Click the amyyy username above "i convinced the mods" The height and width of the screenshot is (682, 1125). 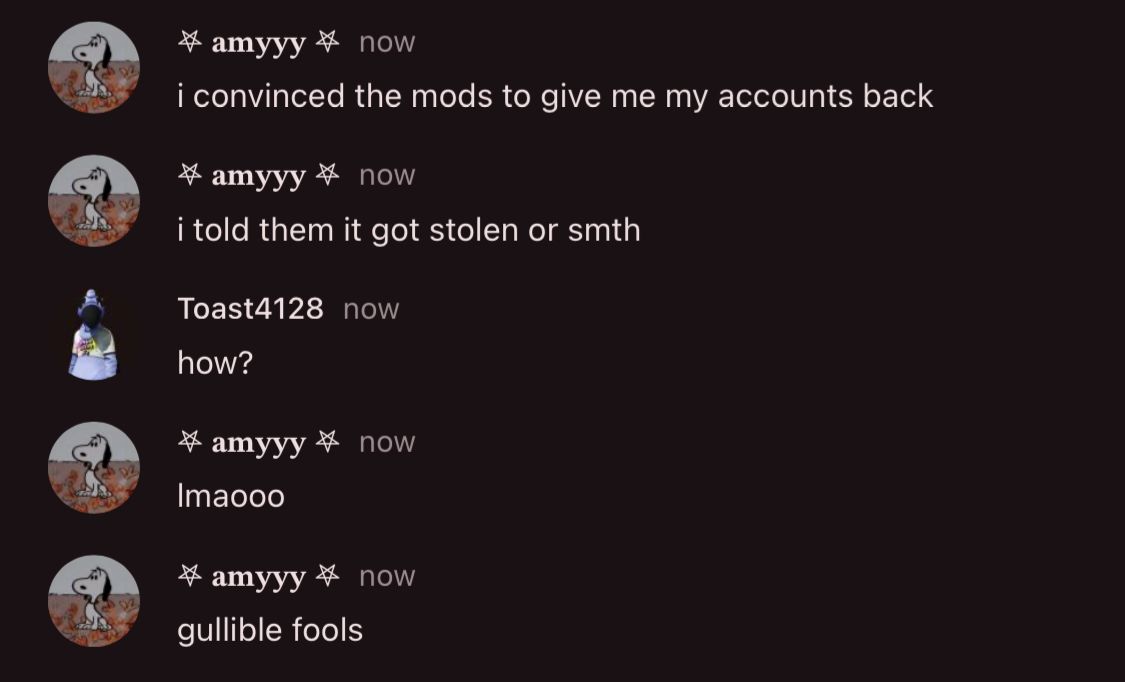click(258, 43)
